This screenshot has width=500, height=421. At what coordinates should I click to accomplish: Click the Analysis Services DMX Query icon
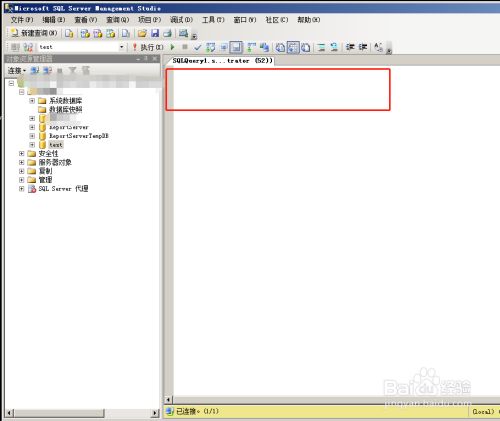click(x=98, y=33)
